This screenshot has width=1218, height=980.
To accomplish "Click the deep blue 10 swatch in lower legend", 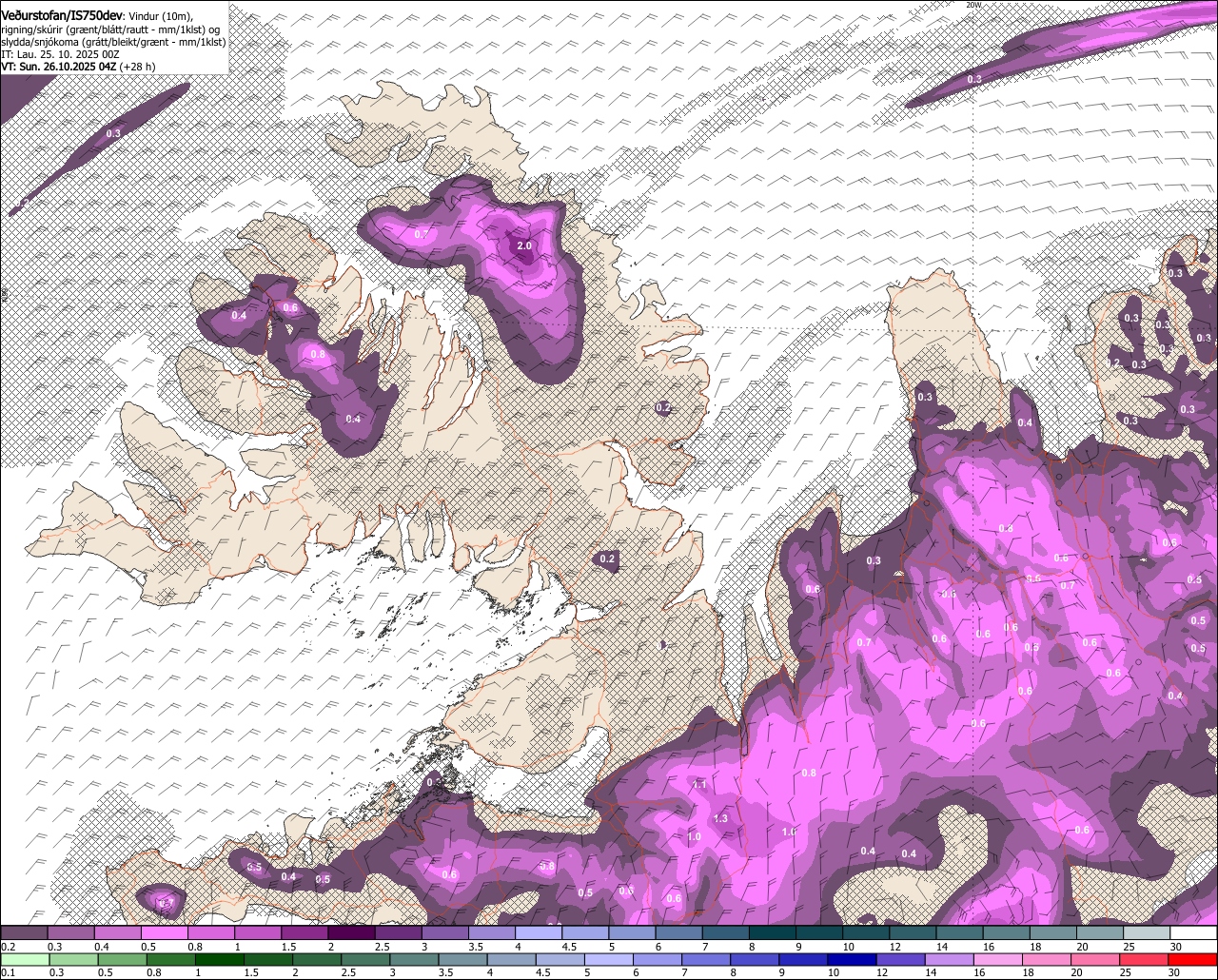I will click(853, 959).
